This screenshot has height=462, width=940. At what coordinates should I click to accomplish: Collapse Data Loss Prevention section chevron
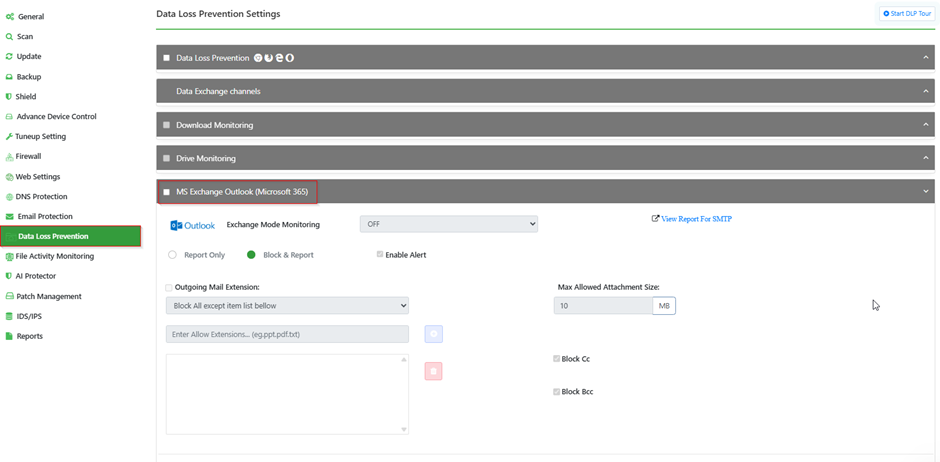coord(926,58)
